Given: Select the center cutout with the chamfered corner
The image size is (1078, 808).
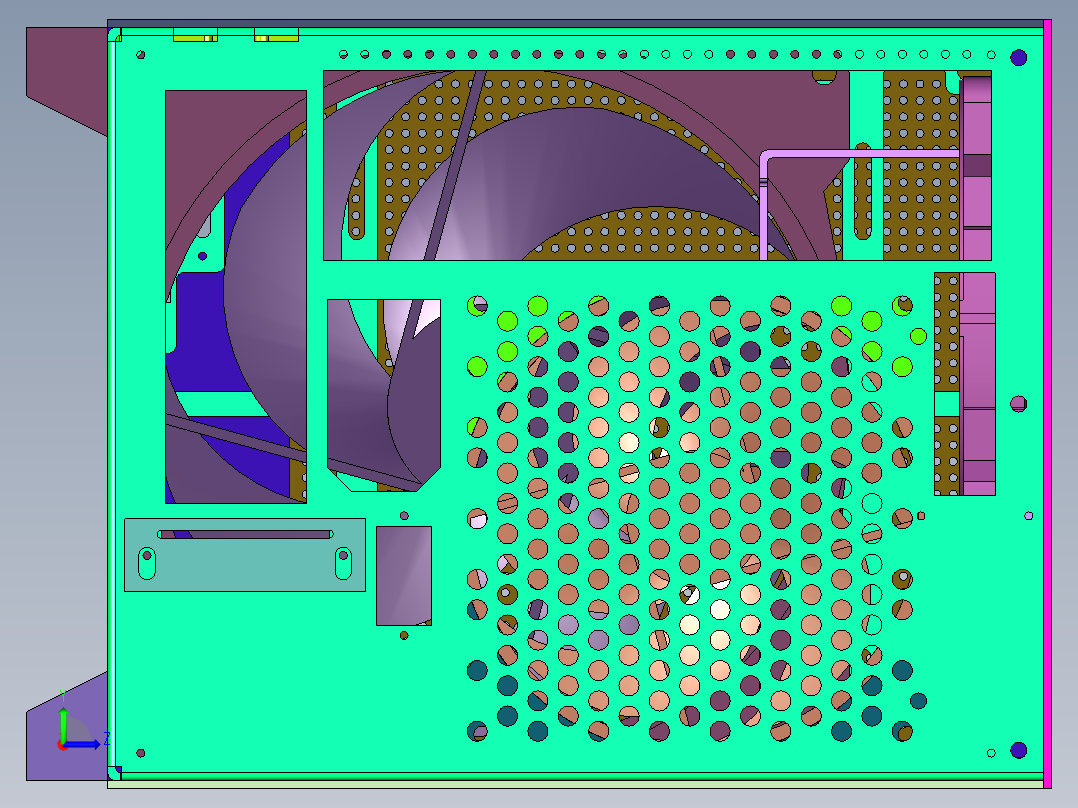Looking at the screenshot, I should tap(384, 395).
